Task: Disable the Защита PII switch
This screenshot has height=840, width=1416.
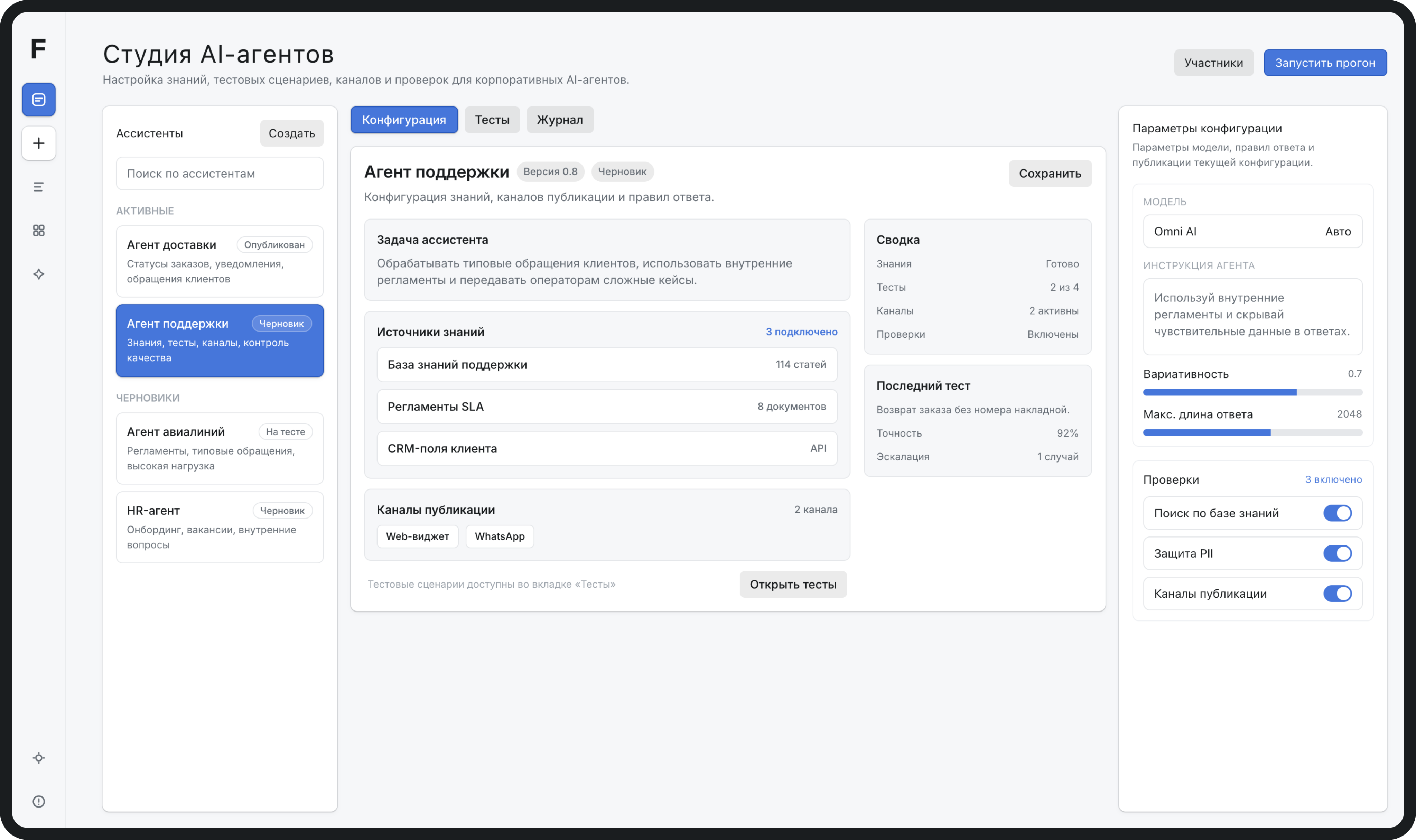Action: tap(1337, 553)
